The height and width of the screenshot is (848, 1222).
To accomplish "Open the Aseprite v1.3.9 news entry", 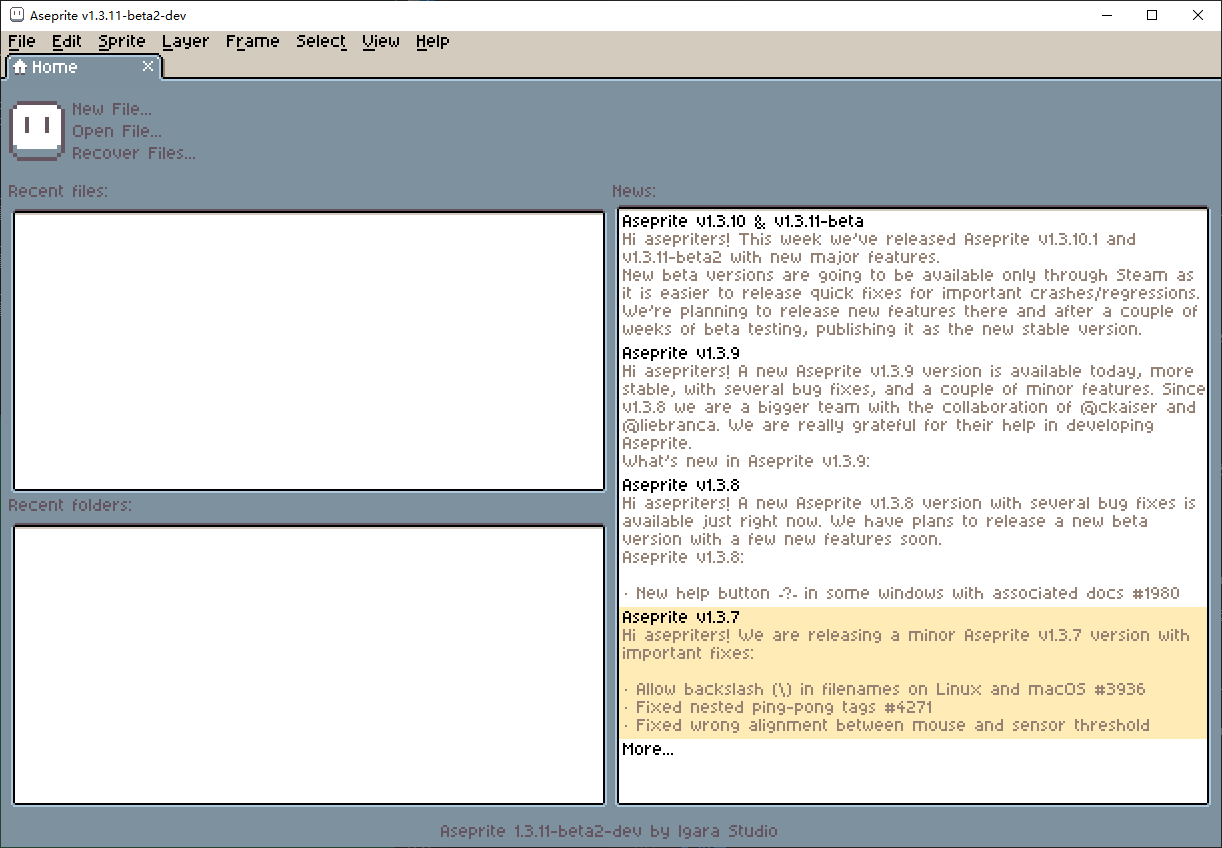I will tap(913, 407).
